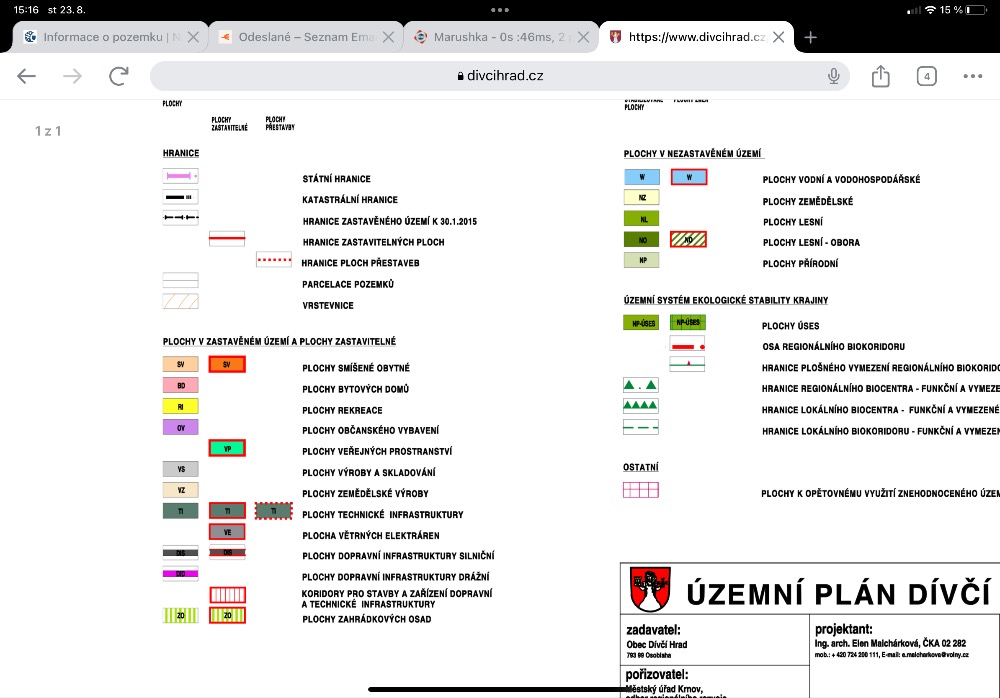Click the forward navigation arrow
Screen dimensions: 1000x698
tap(72, 76)
